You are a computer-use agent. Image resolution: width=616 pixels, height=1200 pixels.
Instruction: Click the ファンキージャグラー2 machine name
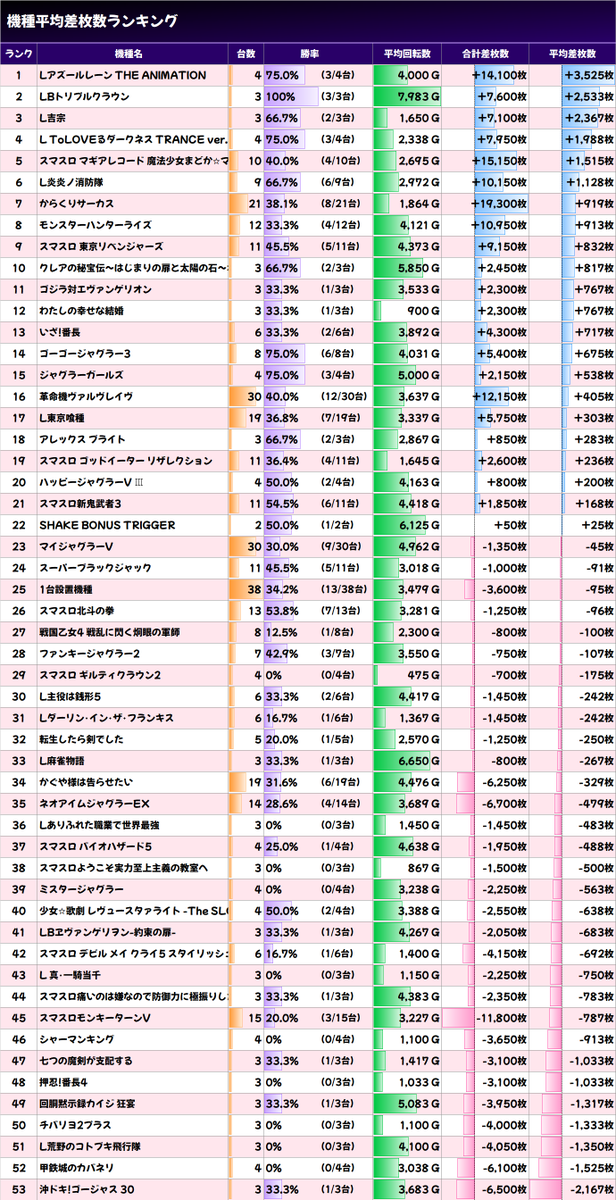(88, 653)
